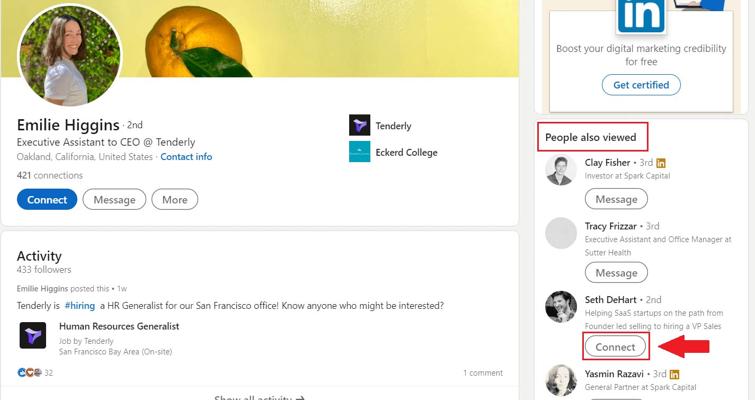
Task: Open Yasmin Razavi name link
Action: (x=614, y=374)
